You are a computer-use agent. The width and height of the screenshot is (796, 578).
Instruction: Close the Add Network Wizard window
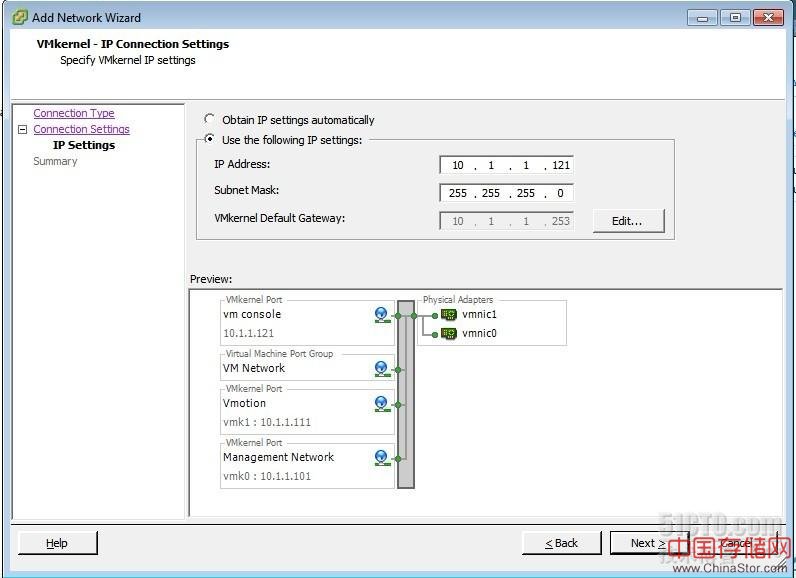(768, 17)
